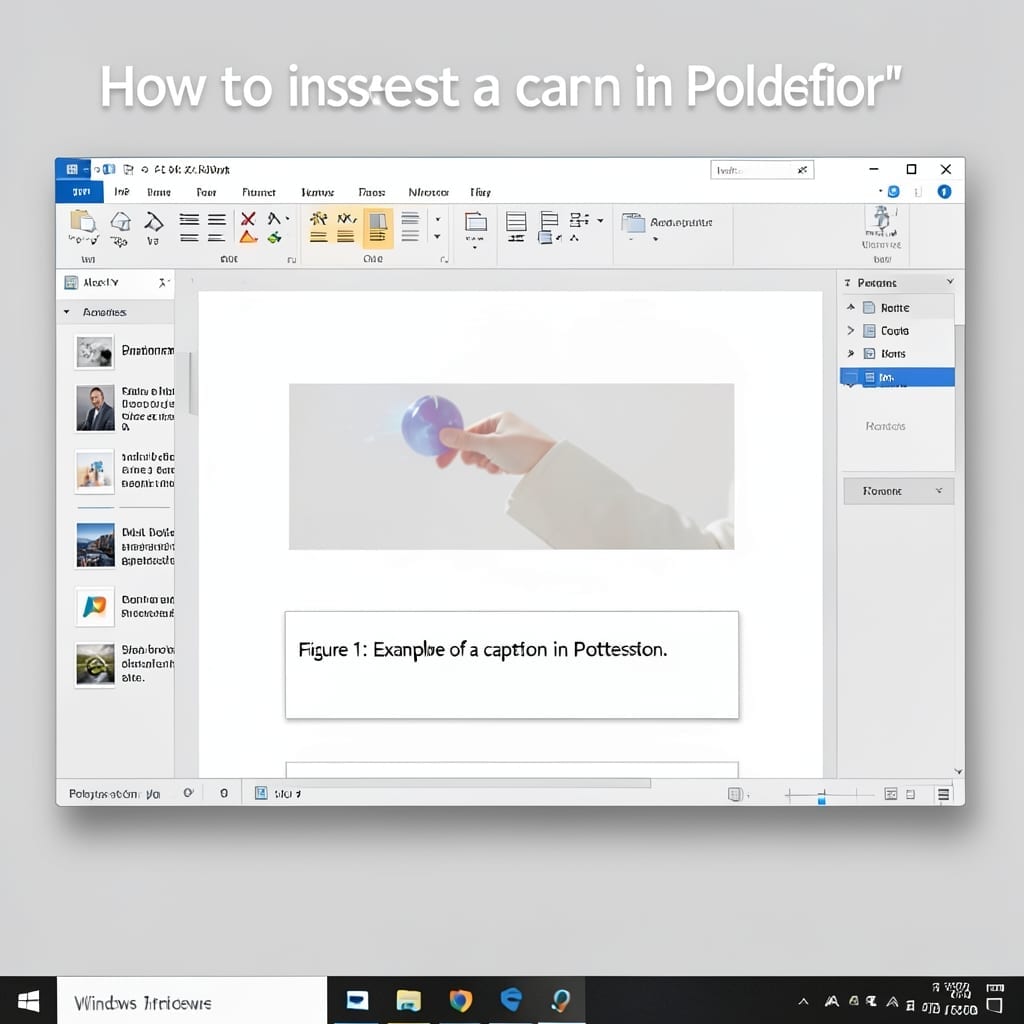Image resolution: width=1024 pixels, height=1024 pixels.
Task: Click the Windows taskbar search box
Action: (192, 1000)
